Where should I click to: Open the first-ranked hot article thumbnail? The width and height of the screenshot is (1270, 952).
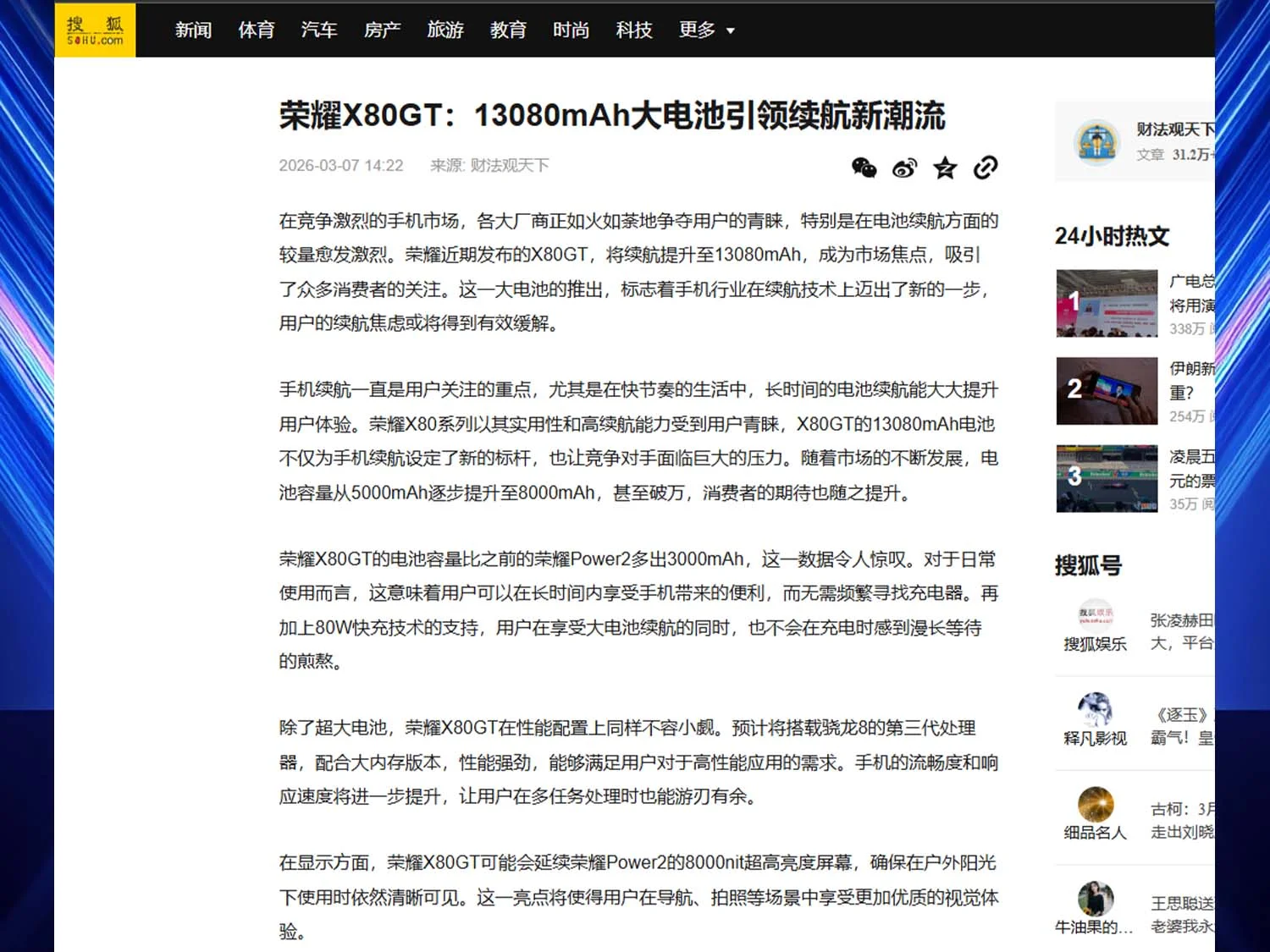(1107, 303)
